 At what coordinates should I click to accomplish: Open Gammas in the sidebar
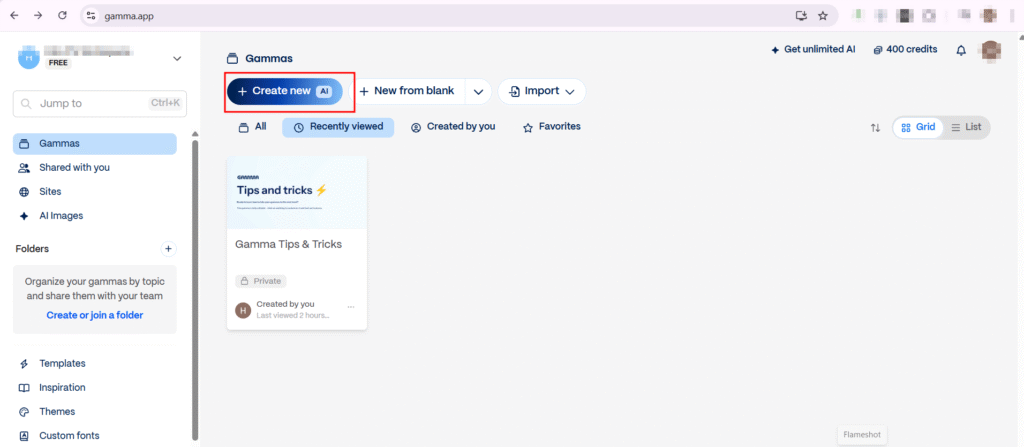tap(95, 144)
